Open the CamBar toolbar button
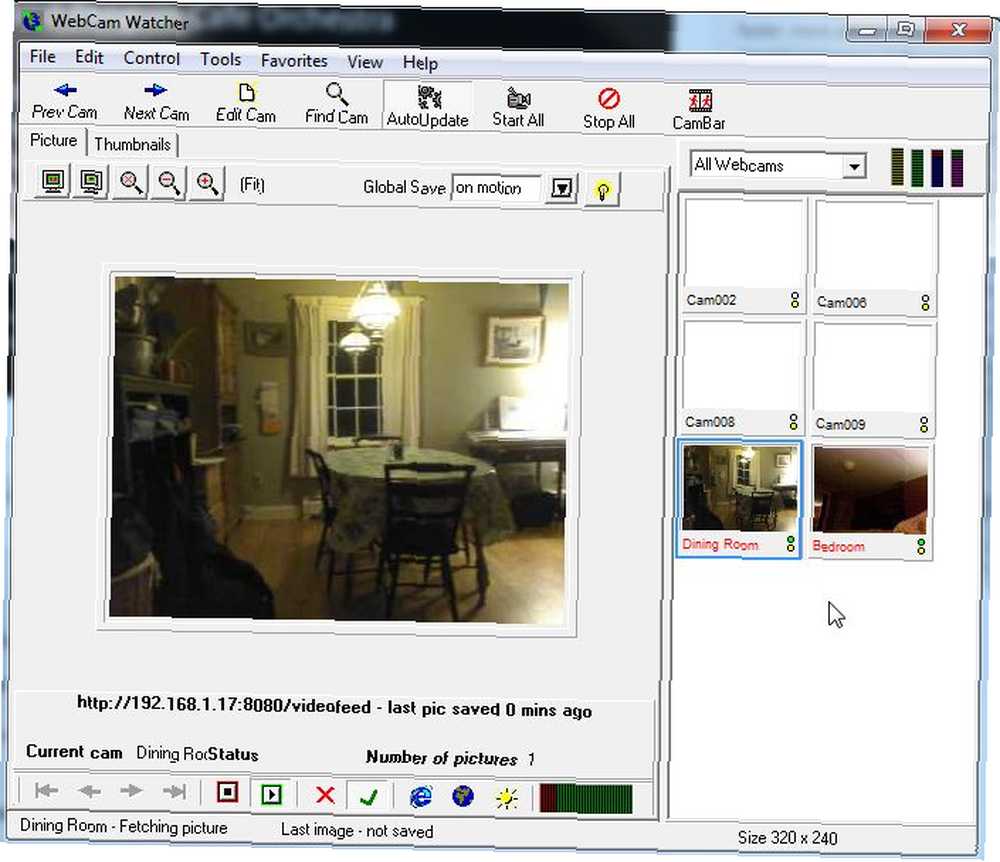This screenshot has height=862, width=1000. pyautogui.click(x=699, y=111)
